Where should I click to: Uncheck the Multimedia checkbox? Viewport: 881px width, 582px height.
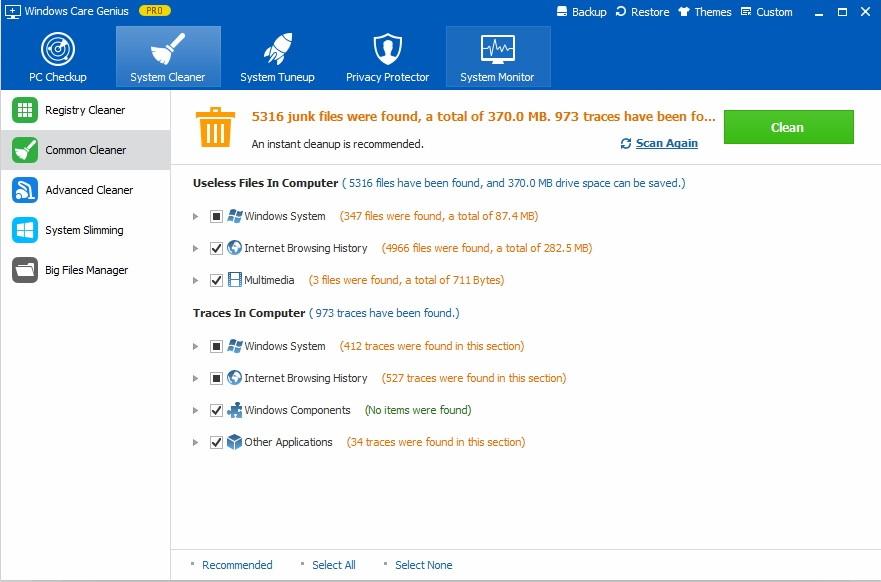(216, 280)
